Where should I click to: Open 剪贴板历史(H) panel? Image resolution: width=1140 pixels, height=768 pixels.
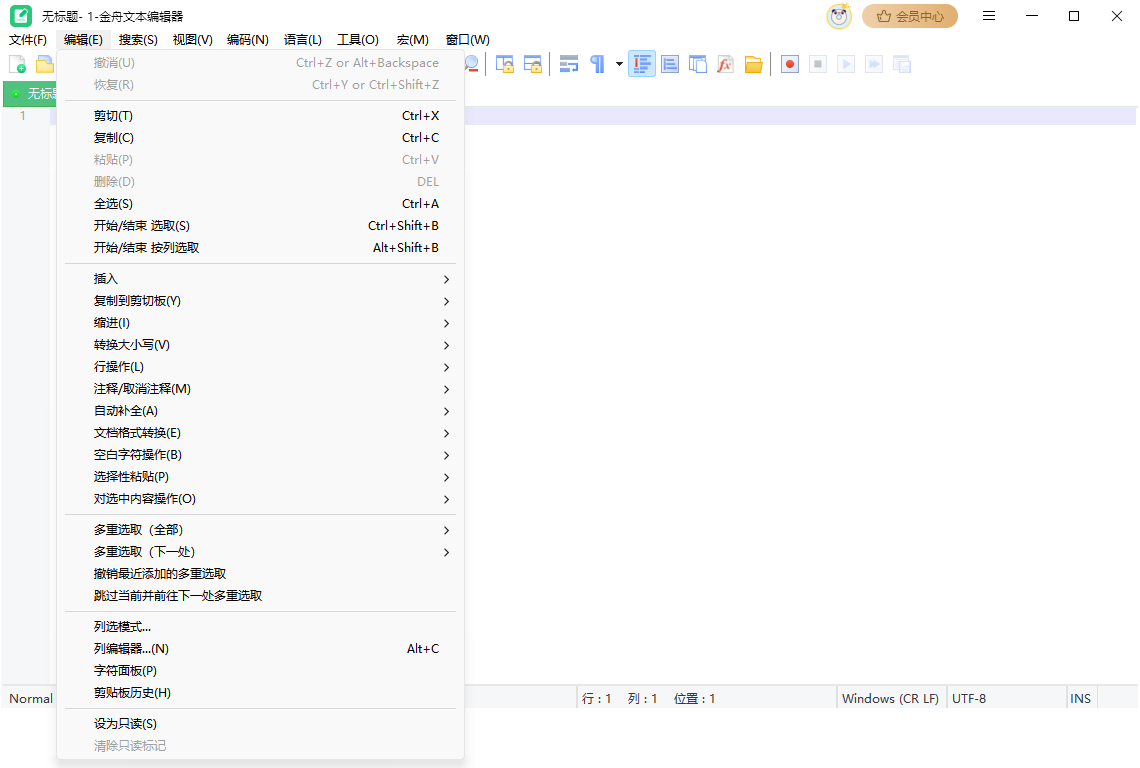260,692
